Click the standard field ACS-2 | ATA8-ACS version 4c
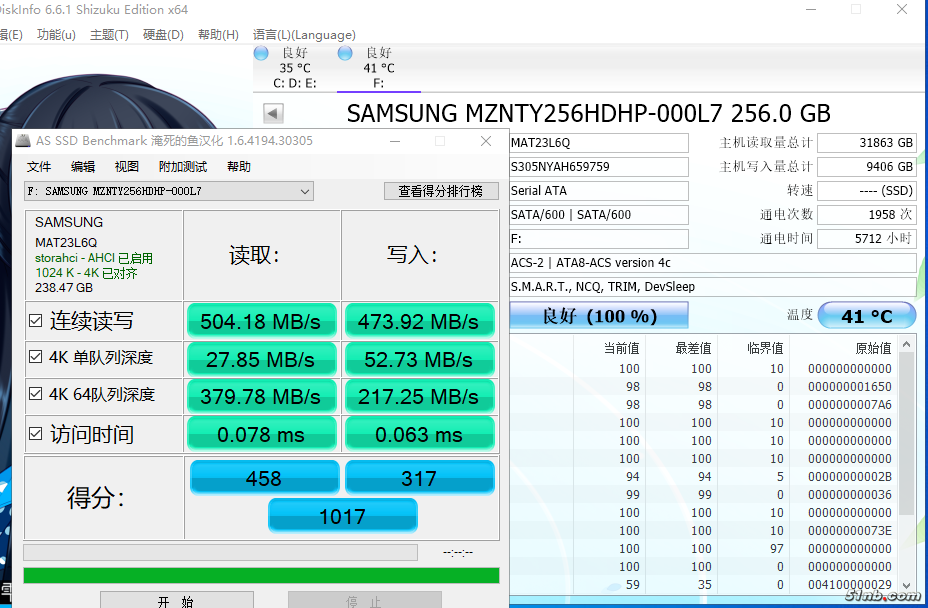The image size is (928, 608). 713,262
